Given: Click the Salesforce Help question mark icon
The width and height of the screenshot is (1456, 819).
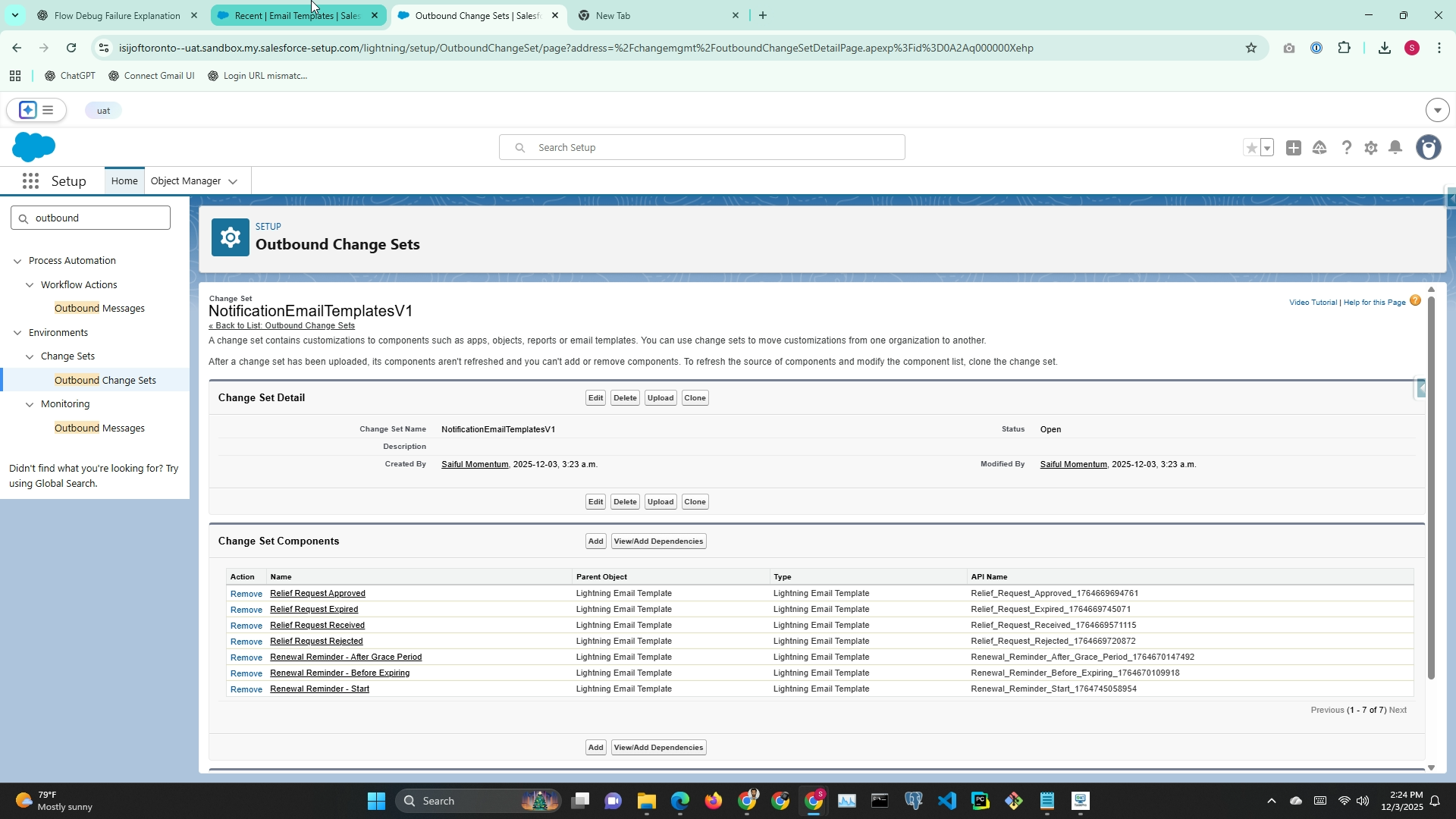Looking at the screenshot, I should [1346, 148].
